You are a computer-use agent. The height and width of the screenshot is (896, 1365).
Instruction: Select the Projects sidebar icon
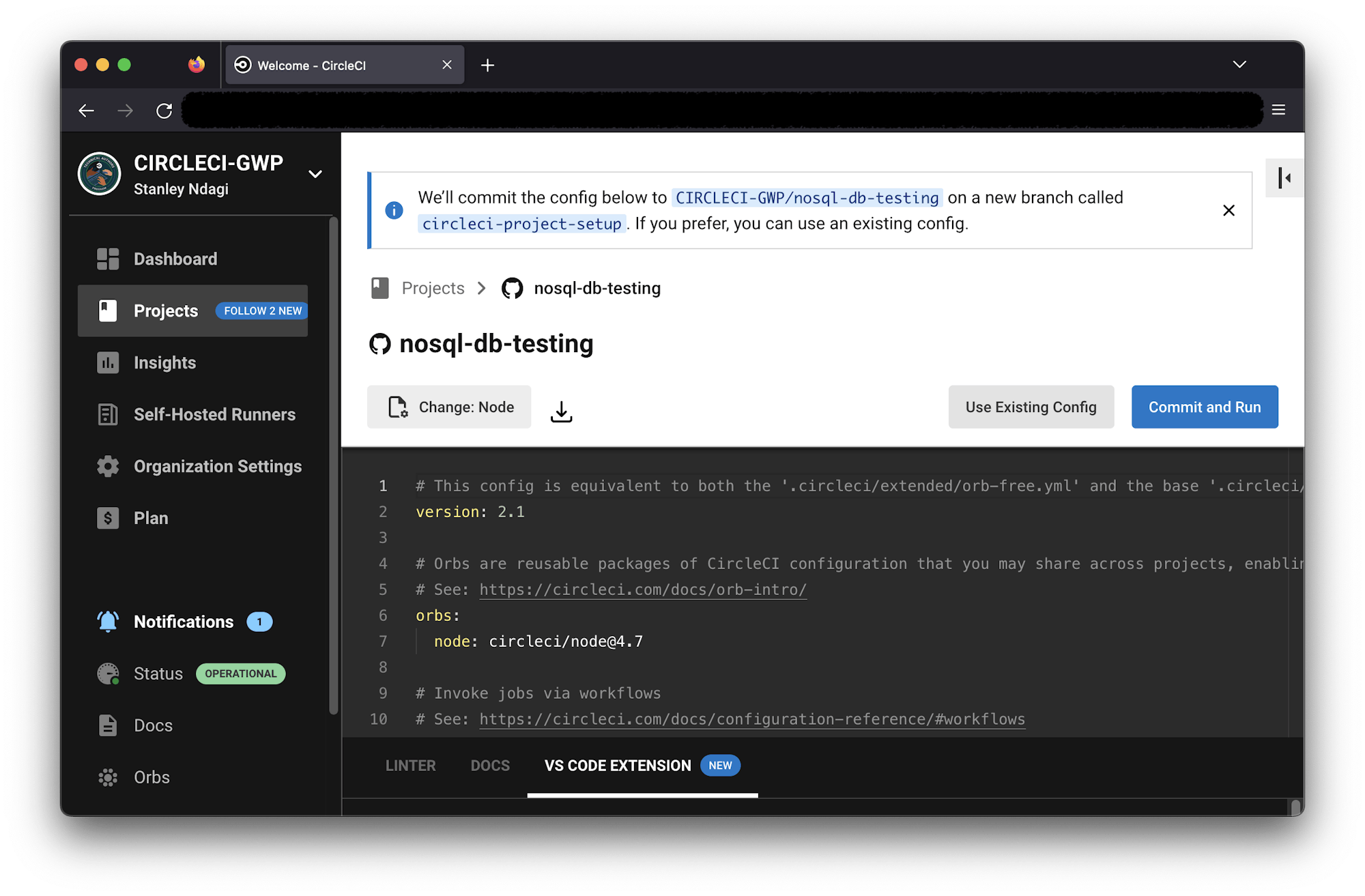click(x=108, y=310)
